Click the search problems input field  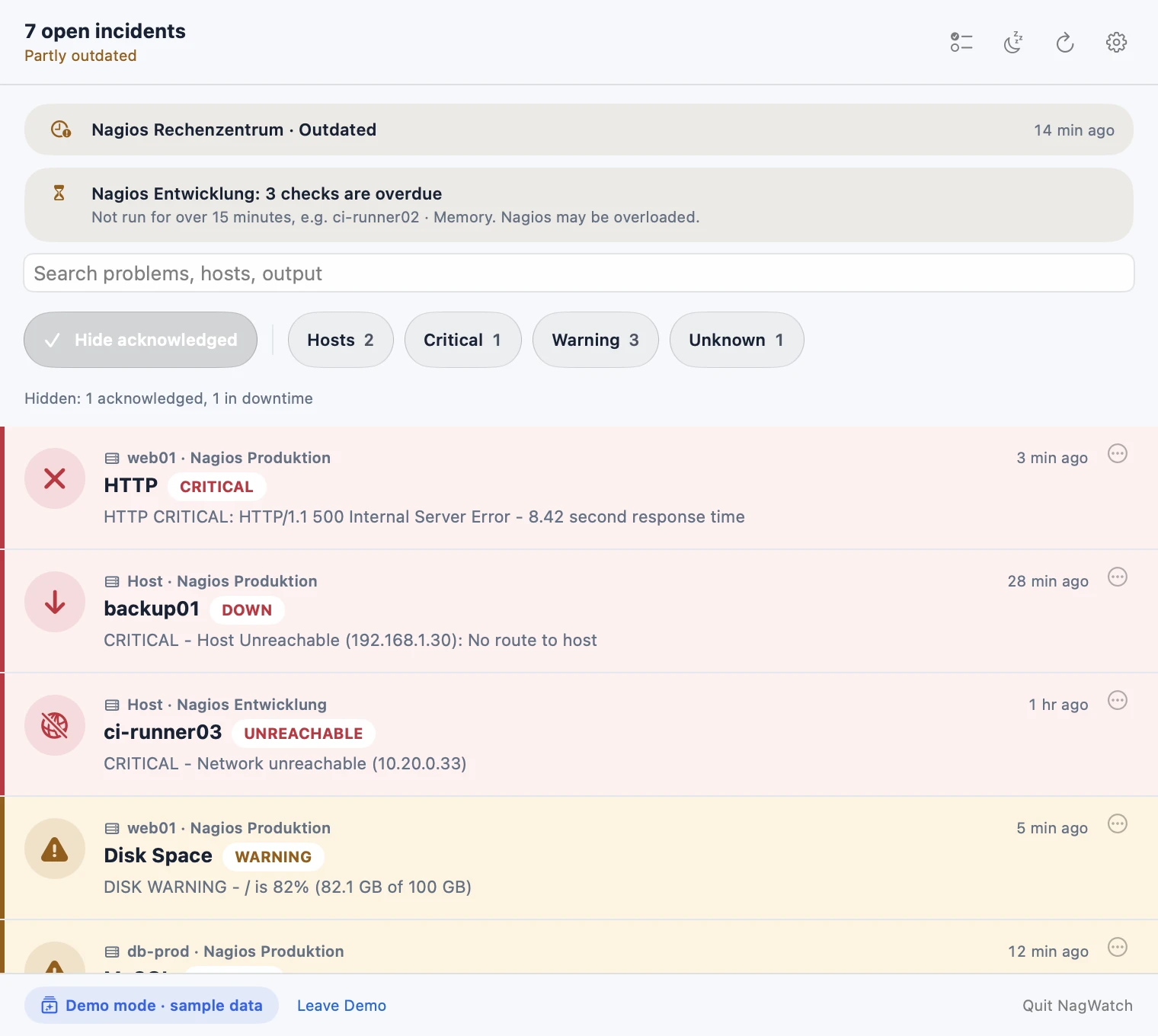click(x=579, y=273)
